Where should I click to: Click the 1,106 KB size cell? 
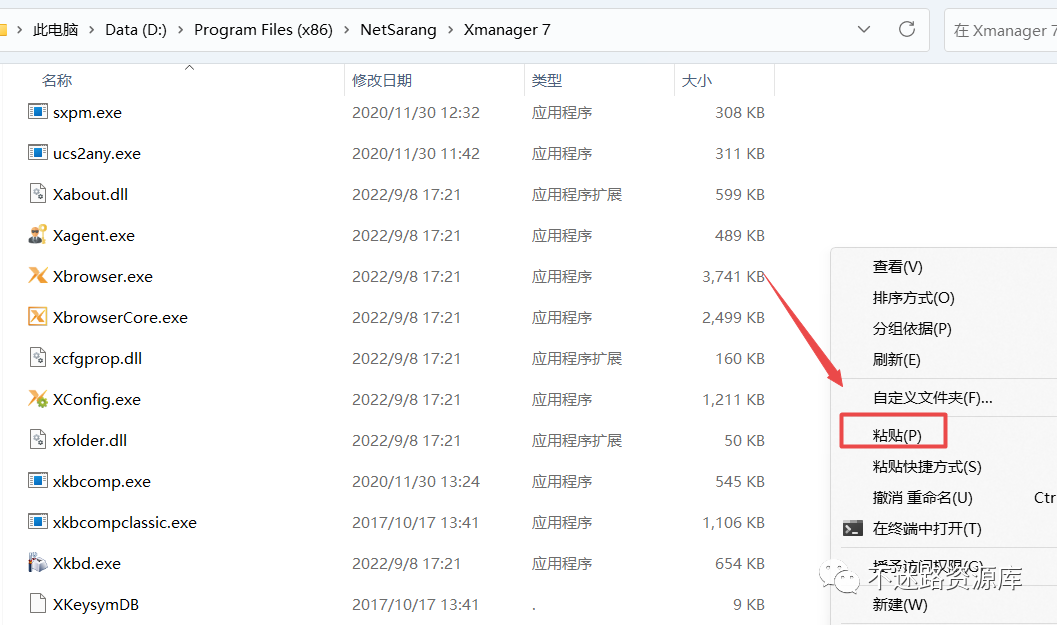click(x=733, y=523)
